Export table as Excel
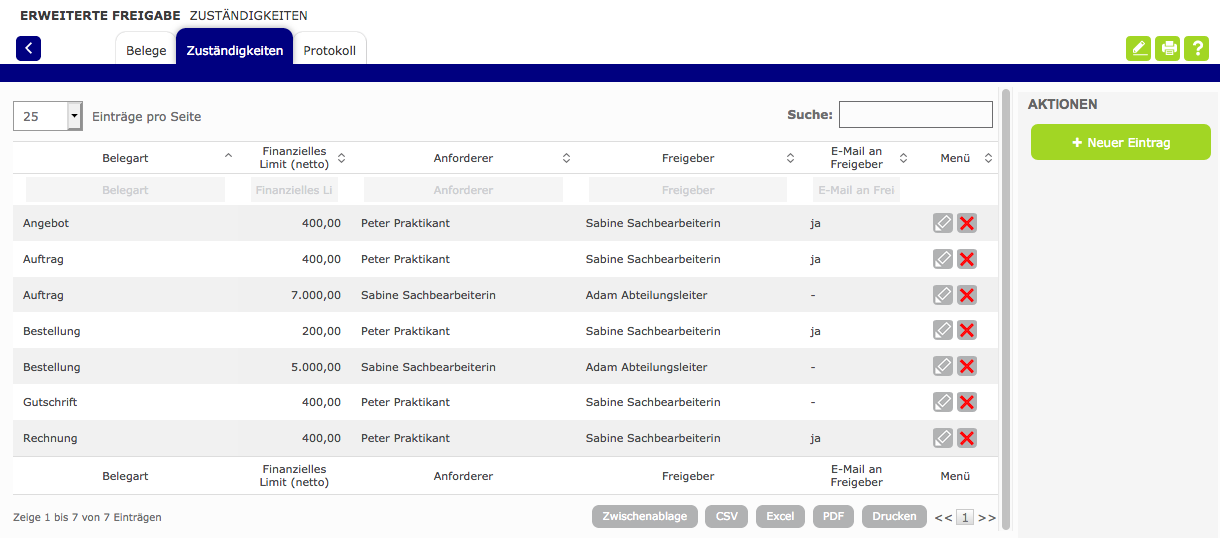The image size is (1220, 538). [780, 516]
